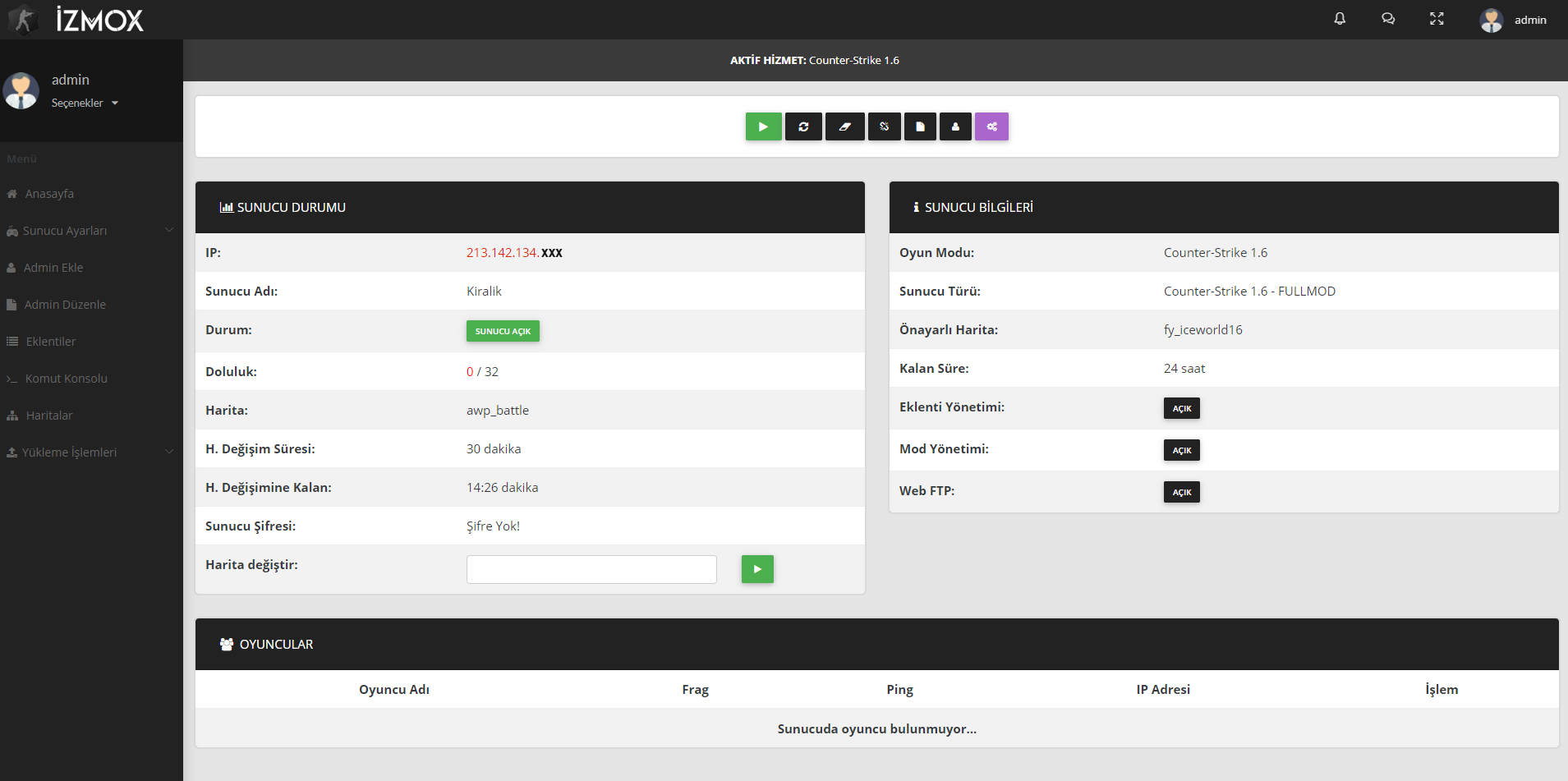This screenshot has width=1568, height=781.
Task: Toggle Web FTP AÇIK button
Action: 1181,492
